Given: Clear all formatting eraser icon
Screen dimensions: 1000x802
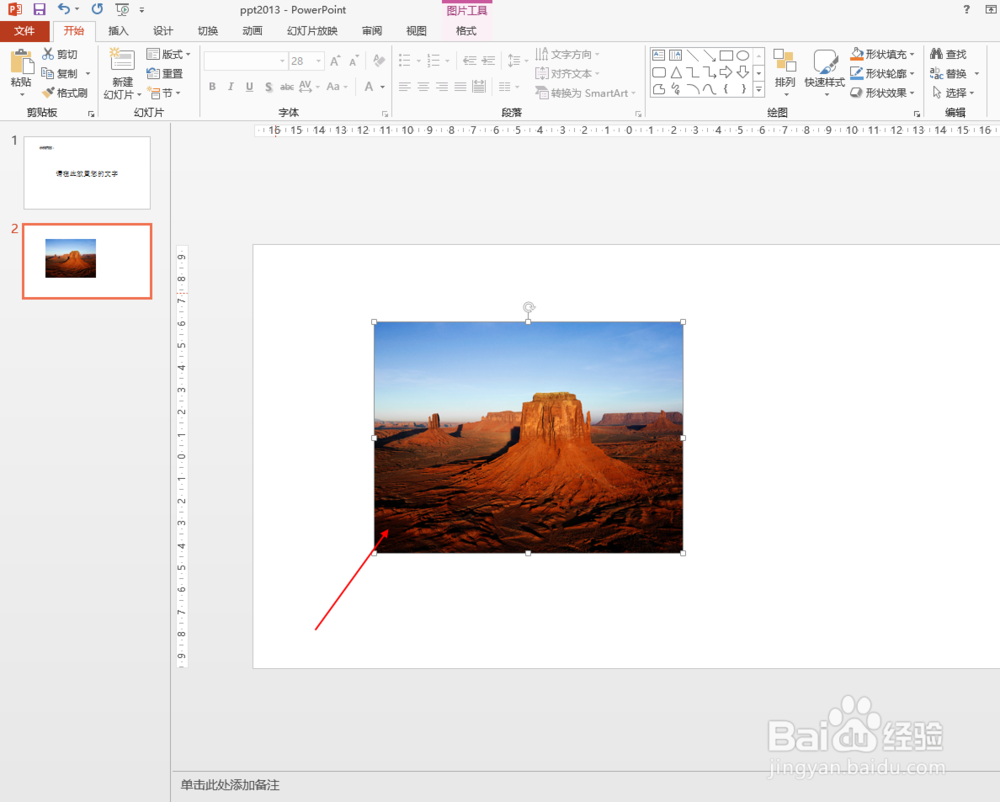Looking at the screenshot, I should [x=379, y=61].
